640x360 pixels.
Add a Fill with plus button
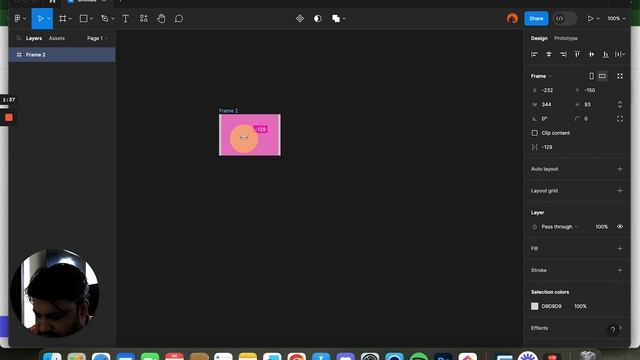[x=620, y=249]
